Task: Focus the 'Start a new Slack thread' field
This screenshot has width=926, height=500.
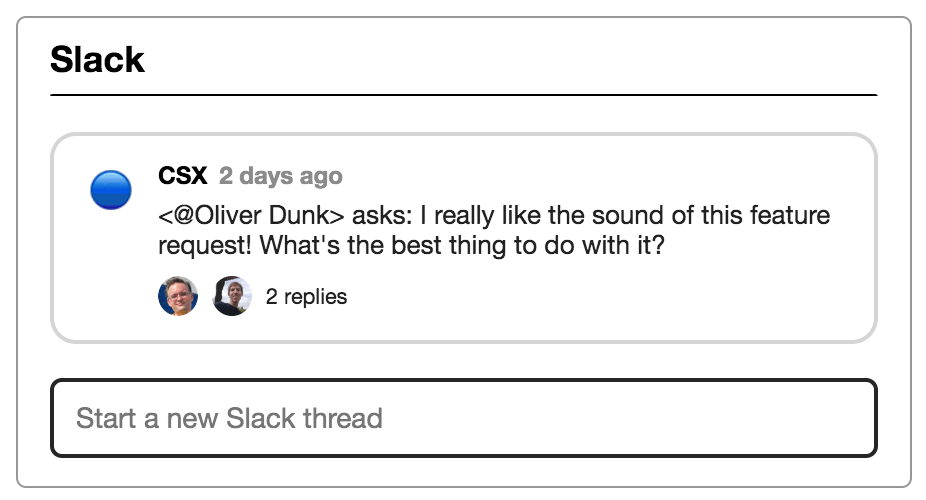Action: click(464, 418)
